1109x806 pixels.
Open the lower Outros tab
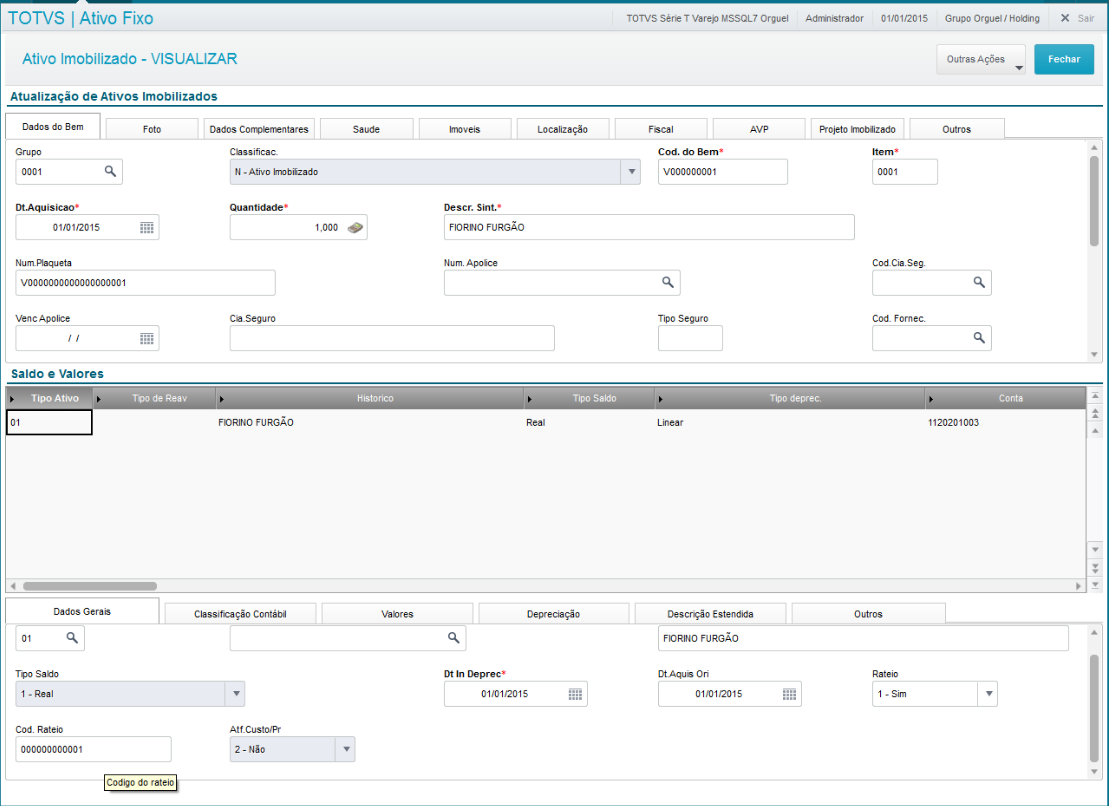868,614
